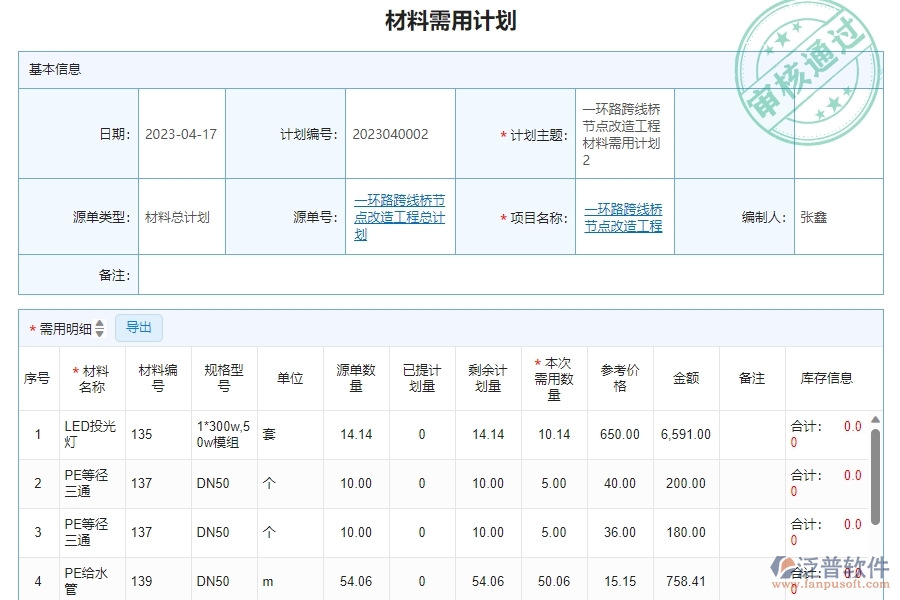Click the 本次需用数量 column header
The width and height of the screenshot is (900, 600).
click(x=553, y=378)
